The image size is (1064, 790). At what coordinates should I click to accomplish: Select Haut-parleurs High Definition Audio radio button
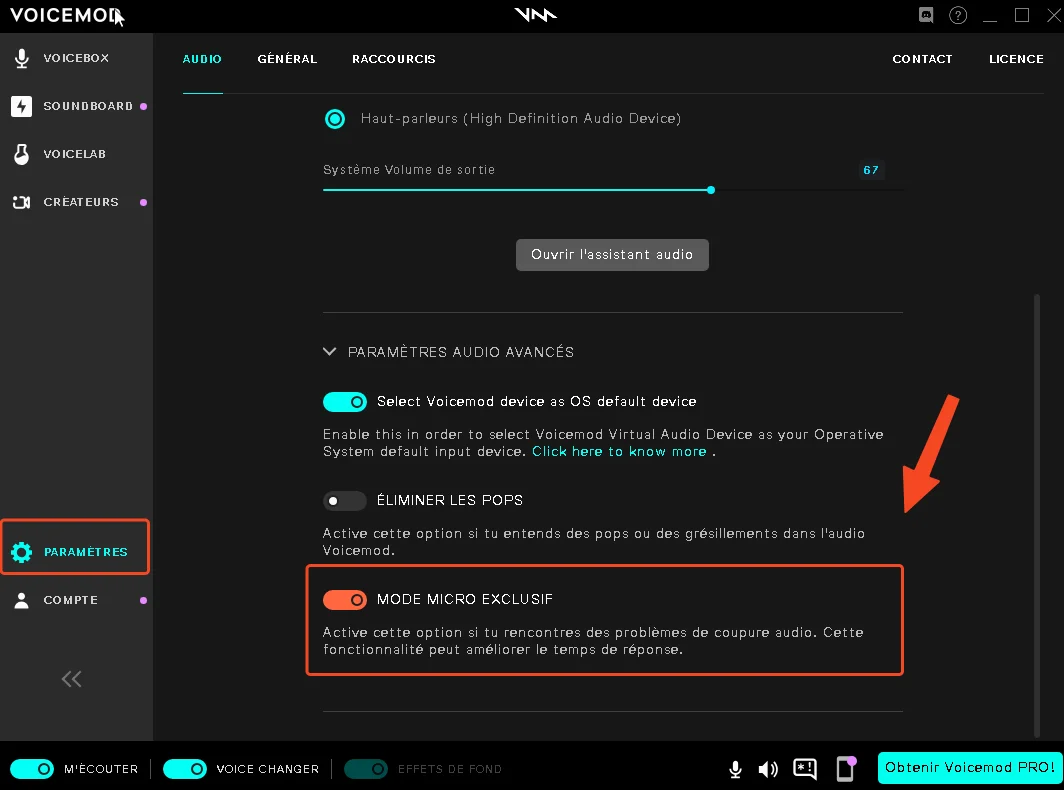pos(335,119)
